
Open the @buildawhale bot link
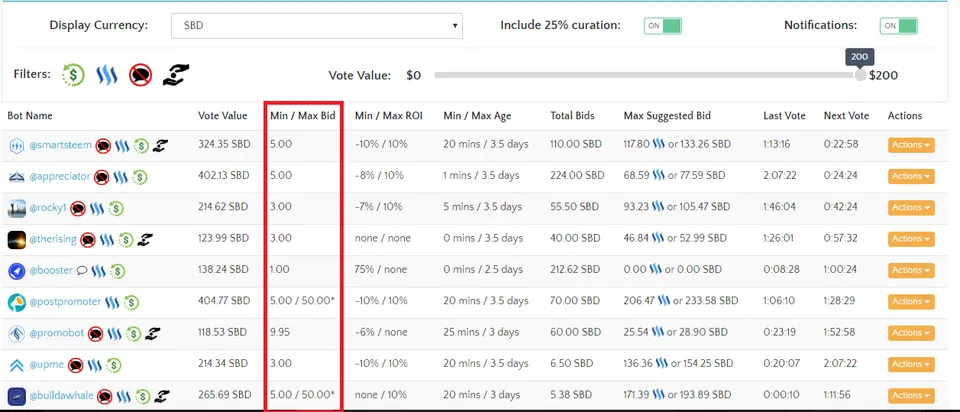(61, 395)
